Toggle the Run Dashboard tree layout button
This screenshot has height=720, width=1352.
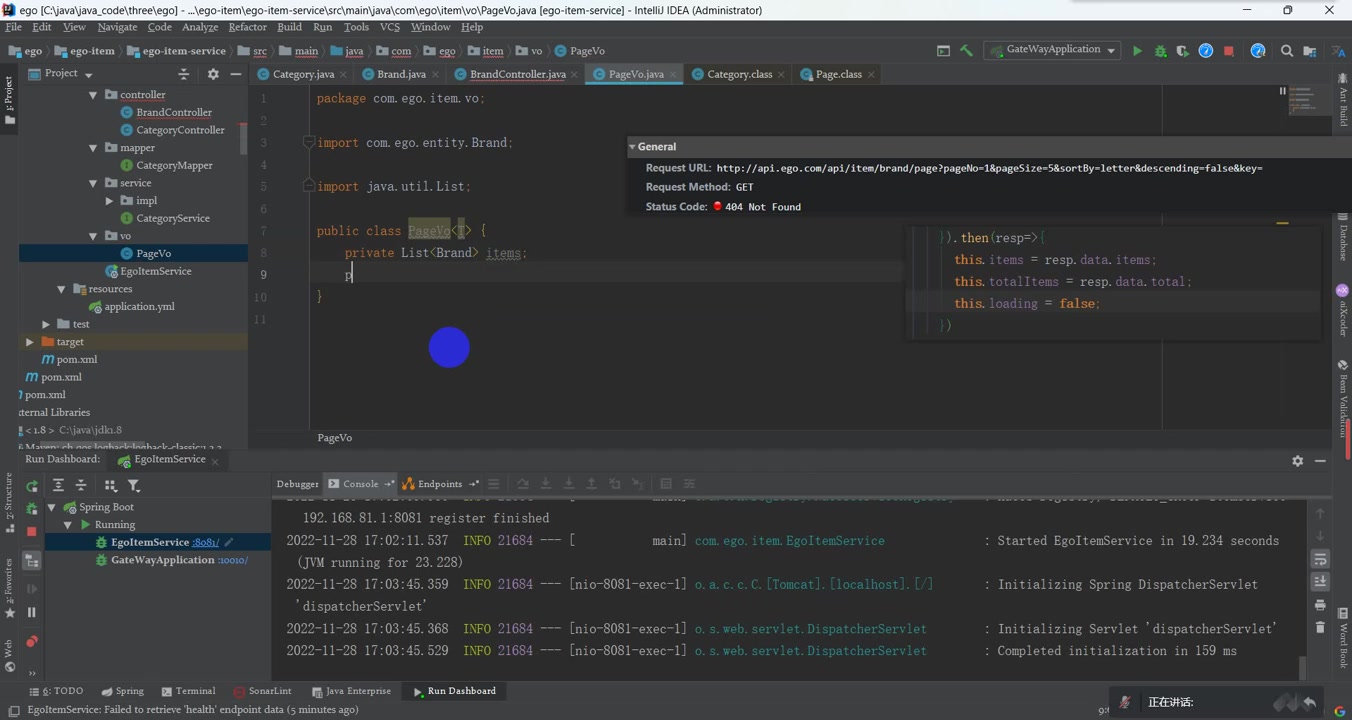coord(32,561)
